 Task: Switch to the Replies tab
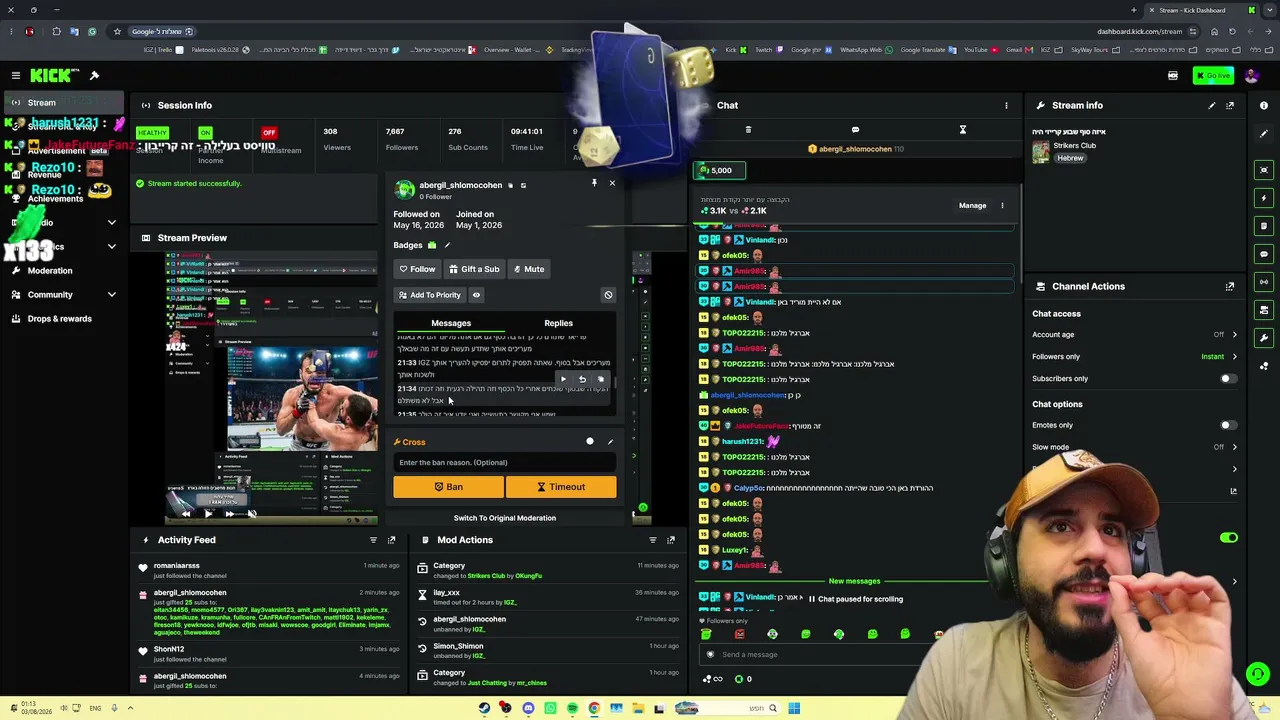click(x=558, y=323)
